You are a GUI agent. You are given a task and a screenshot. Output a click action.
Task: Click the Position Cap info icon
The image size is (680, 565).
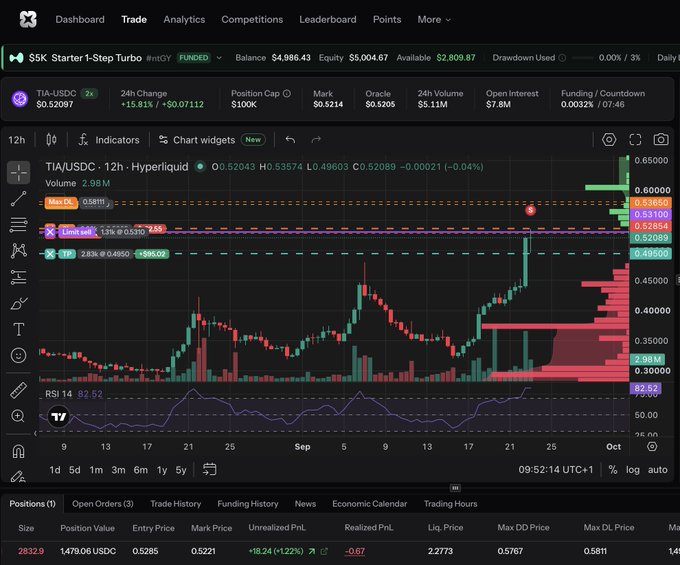[287, 93]
